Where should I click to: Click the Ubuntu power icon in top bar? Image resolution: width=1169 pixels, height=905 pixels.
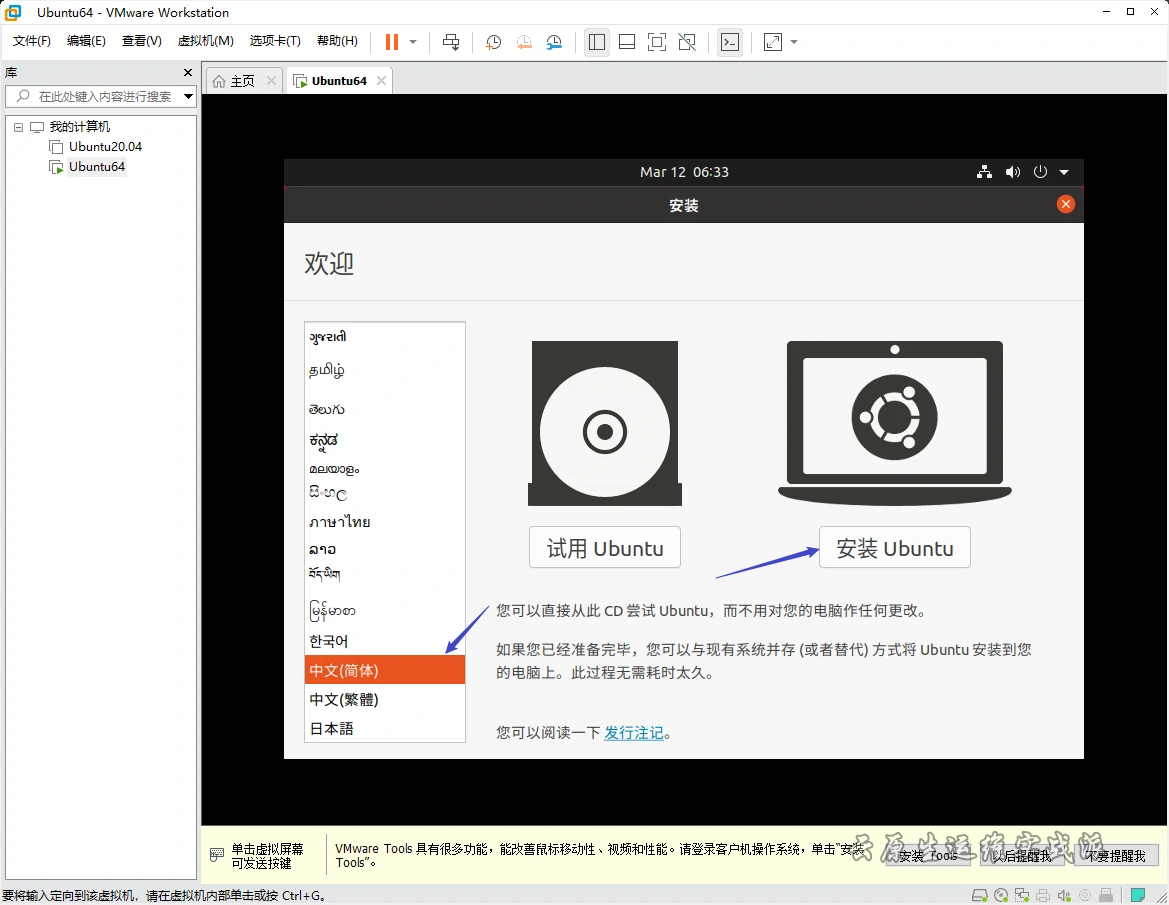pos(1041,172)
